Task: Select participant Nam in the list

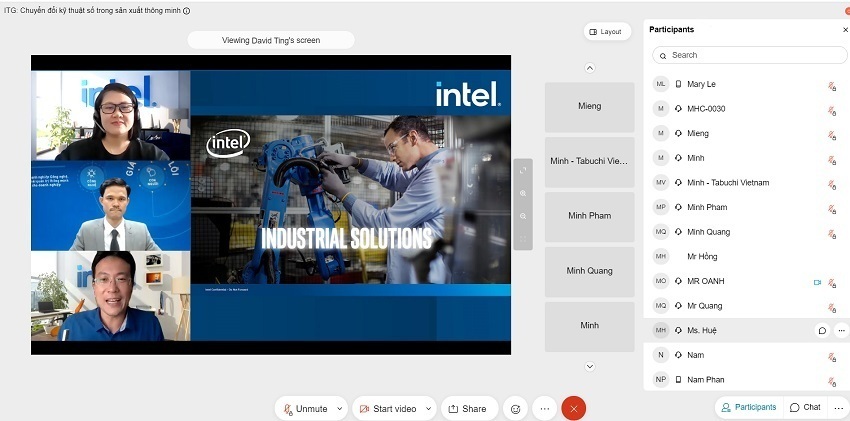Action: tap(746, 355)
